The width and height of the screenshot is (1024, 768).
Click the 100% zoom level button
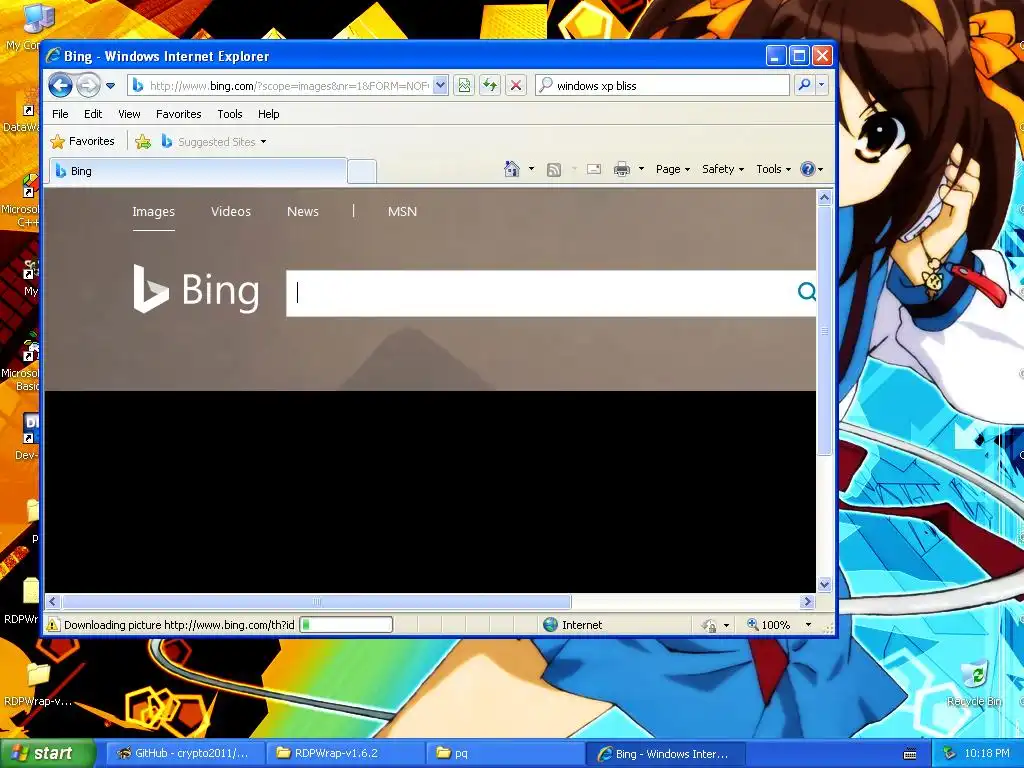coord(769,625)
